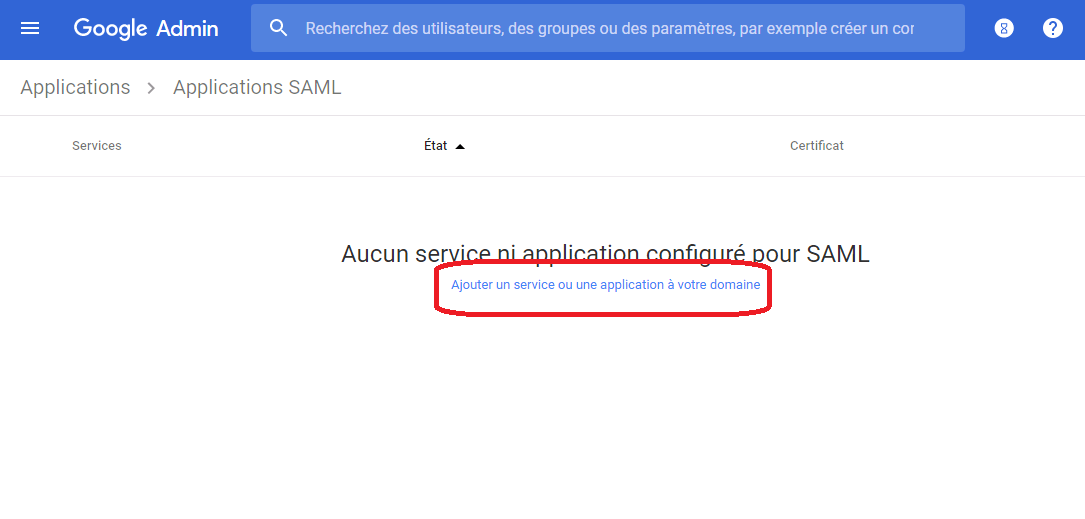Sort by the Services column header
This screenshot has width=1085, height=519.
(97, 146)
